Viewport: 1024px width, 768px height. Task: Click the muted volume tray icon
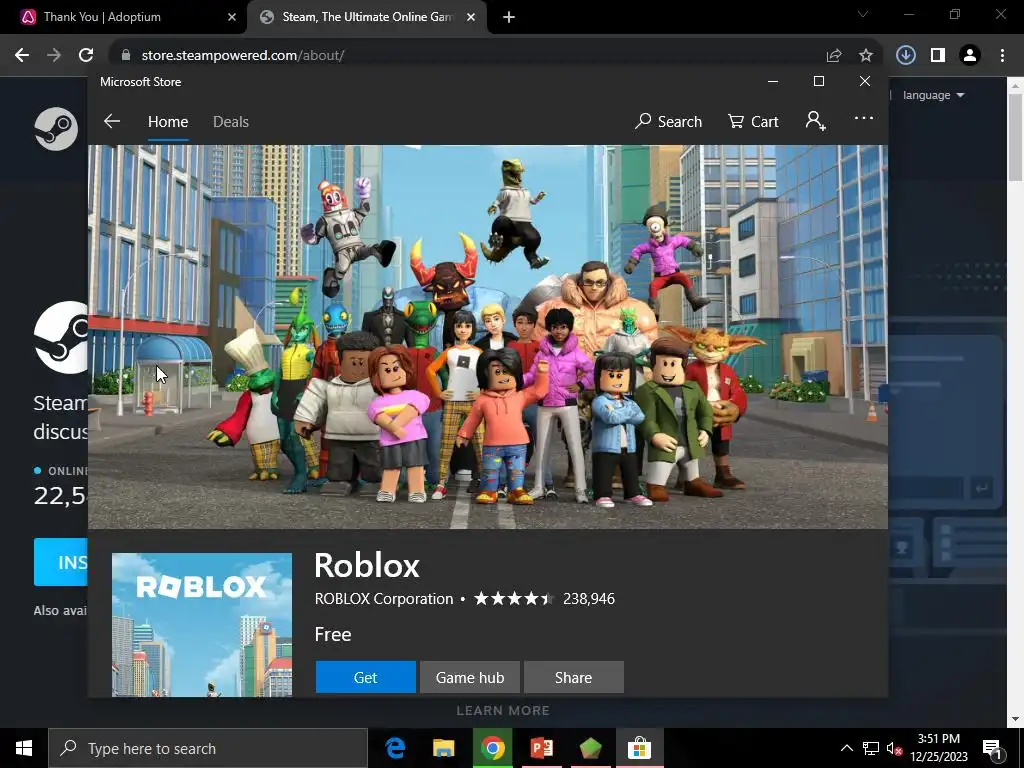pos(895,748)
